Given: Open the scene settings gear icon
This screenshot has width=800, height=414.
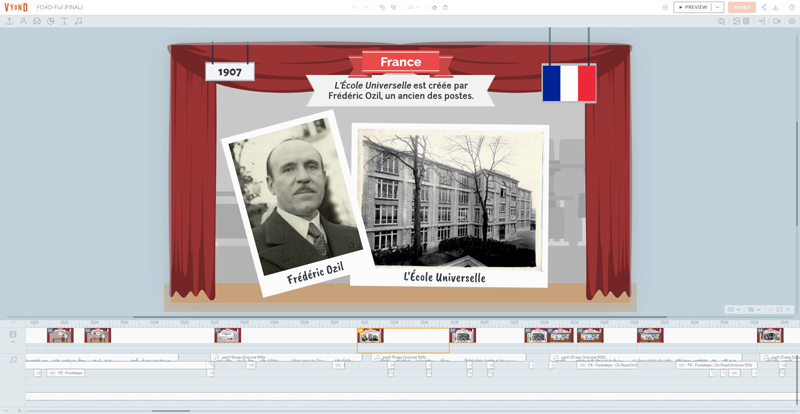Looking at the screenshot, I should pos(792,21).
